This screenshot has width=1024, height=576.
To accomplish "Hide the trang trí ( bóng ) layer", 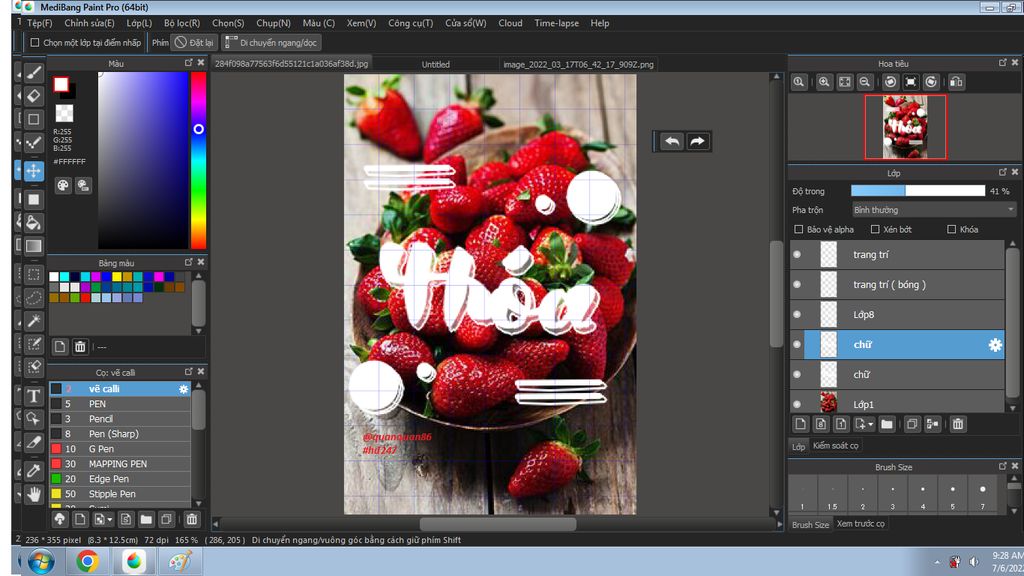I will pos(797,285).
